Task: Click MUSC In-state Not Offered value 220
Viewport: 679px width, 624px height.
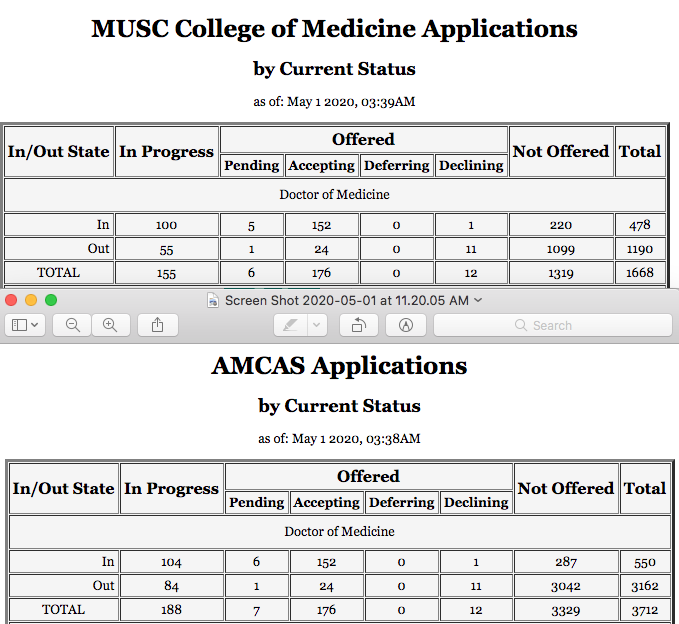Action: click(561, 225)
